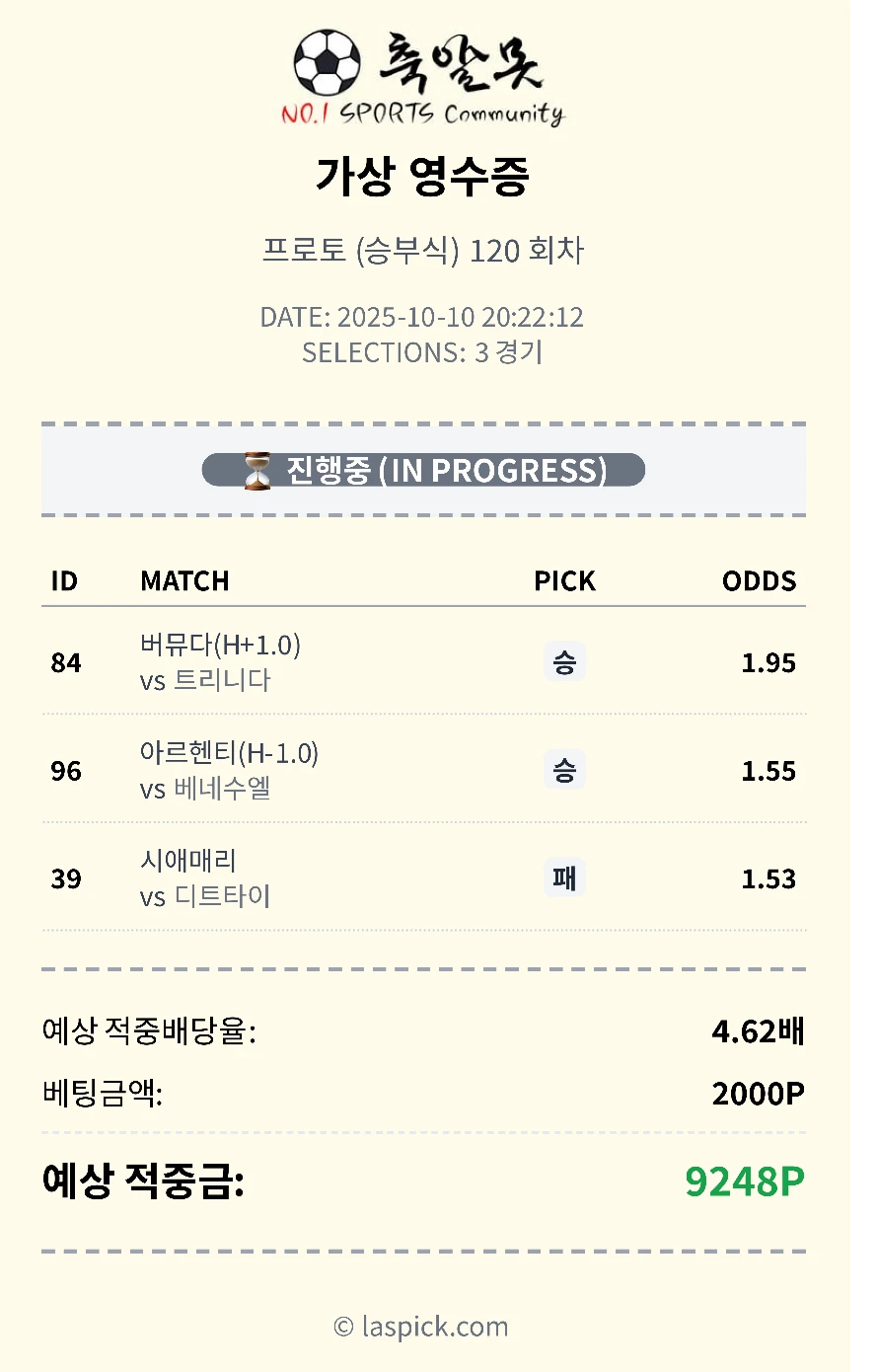The height and width of the screenshot is (1372, 878).
Task: Click the hourglass icon in the status badge
Action: point(257,471)
